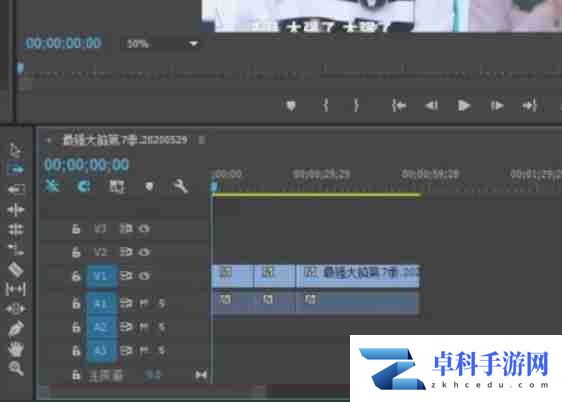562x402 pixels.
Task: Open the 50% zoom level dropdown
Action: pyautogui.click(x=161, y=44)
